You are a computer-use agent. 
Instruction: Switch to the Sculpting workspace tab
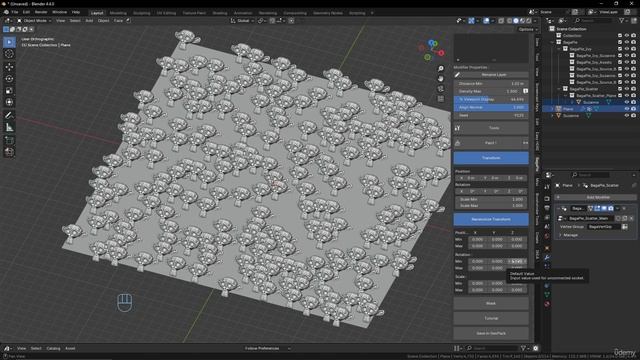(142, 13)
